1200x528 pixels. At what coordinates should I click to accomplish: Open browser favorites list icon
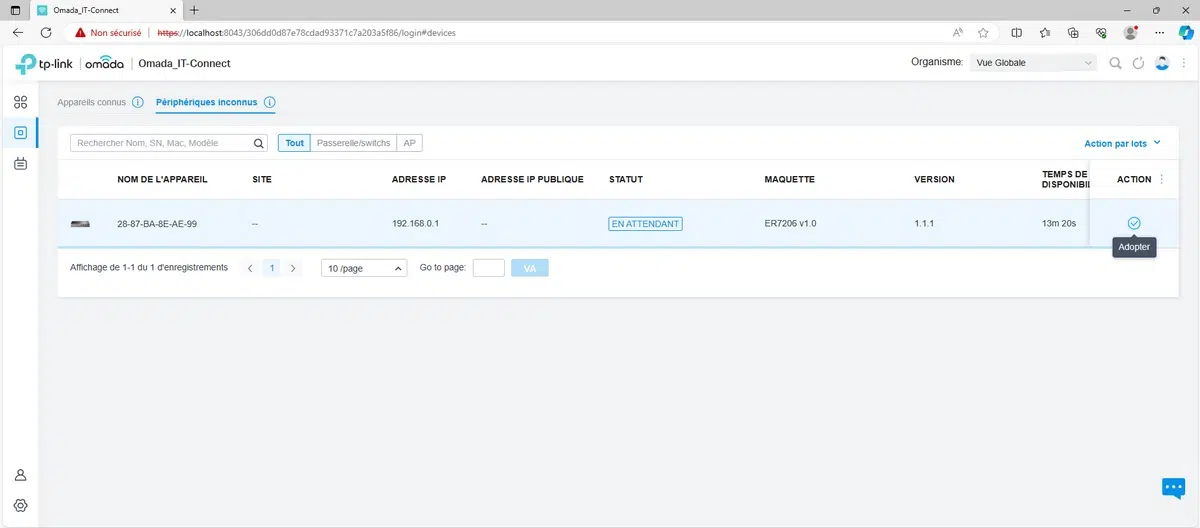[1044, 32]
